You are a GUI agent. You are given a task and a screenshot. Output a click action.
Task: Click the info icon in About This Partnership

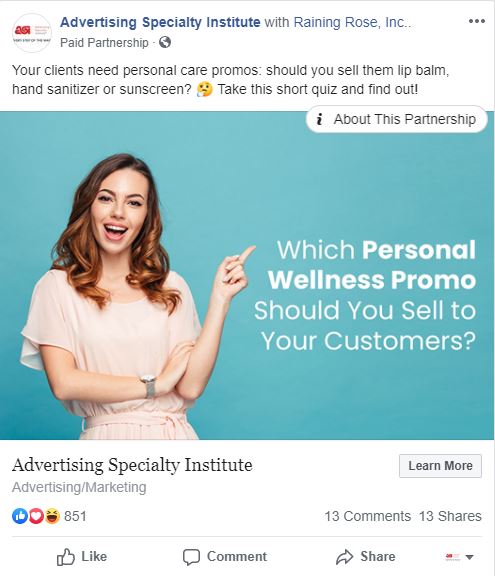(320, 119)
